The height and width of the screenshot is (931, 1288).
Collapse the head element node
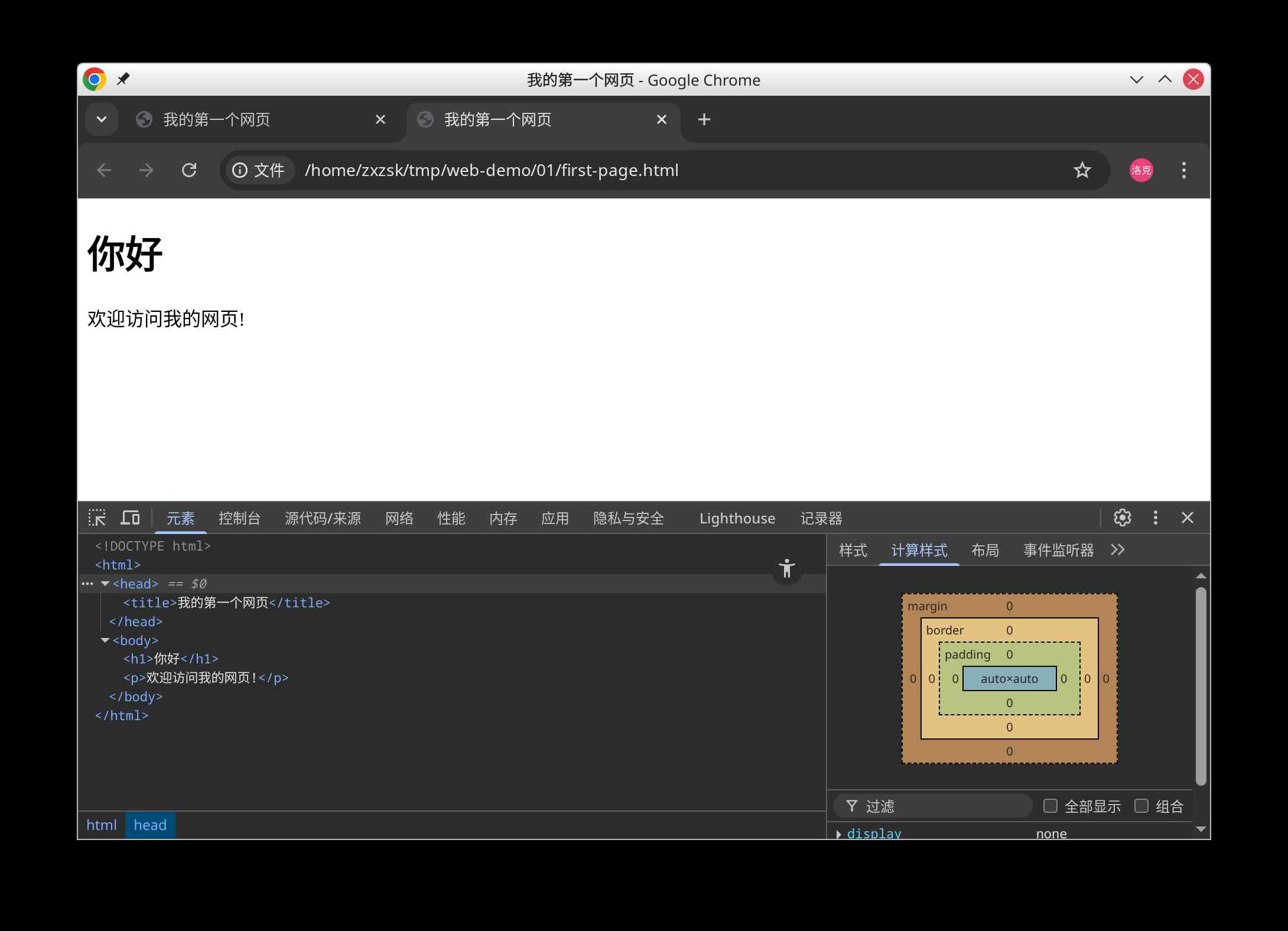(x=105, y=584)
